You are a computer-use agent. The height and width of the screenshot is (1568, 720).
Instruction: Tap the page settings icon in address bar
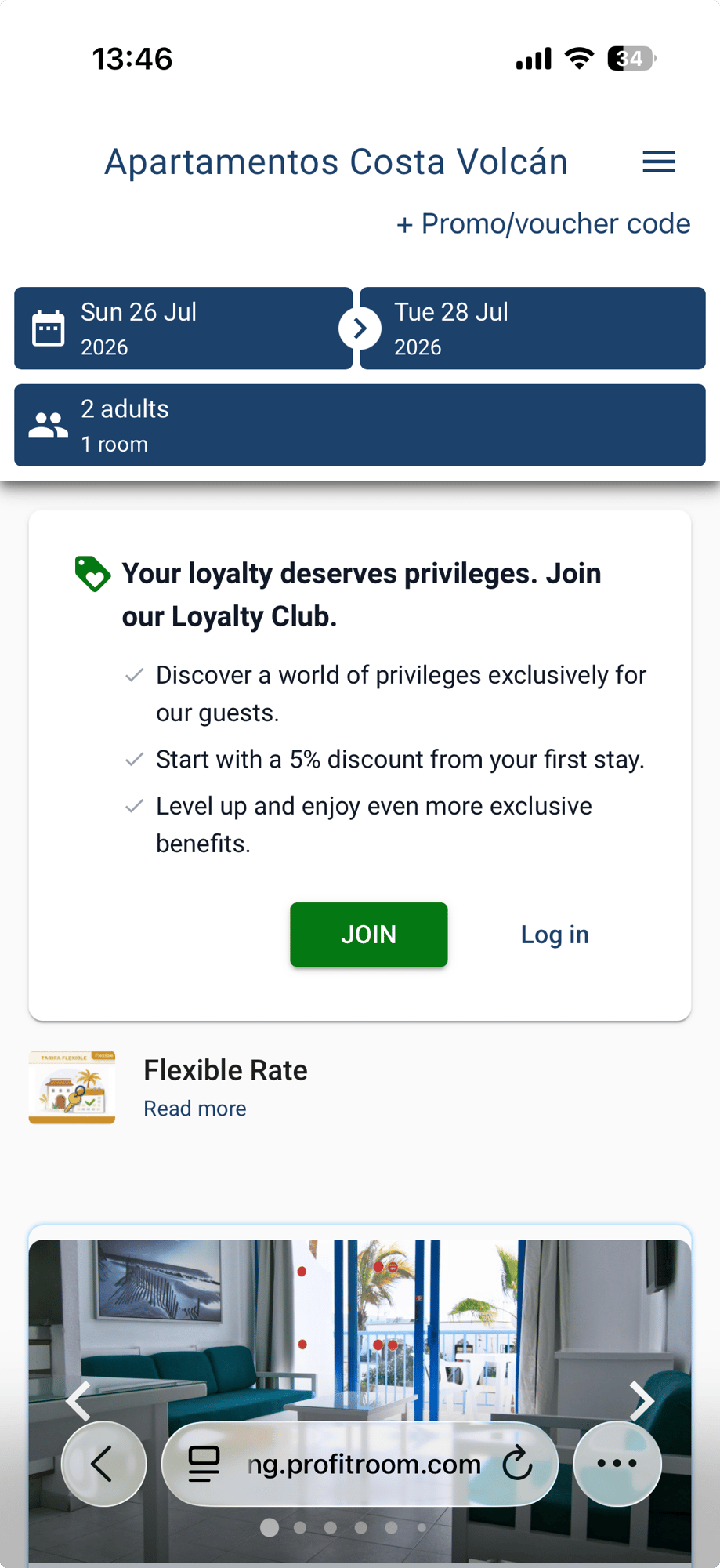pos(204,1464)
